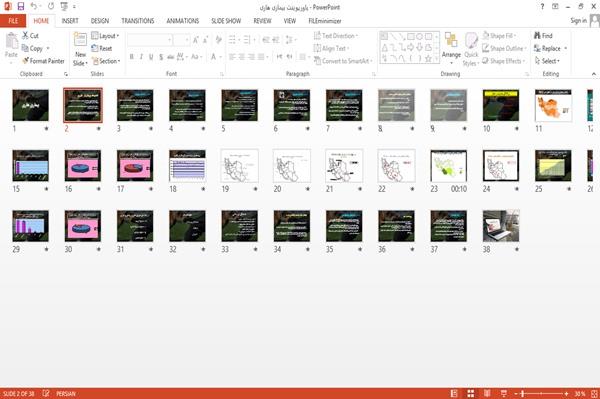Open the Layout dropdown
This screenshot has height=399, width=600.
click(x=105, y=36)
